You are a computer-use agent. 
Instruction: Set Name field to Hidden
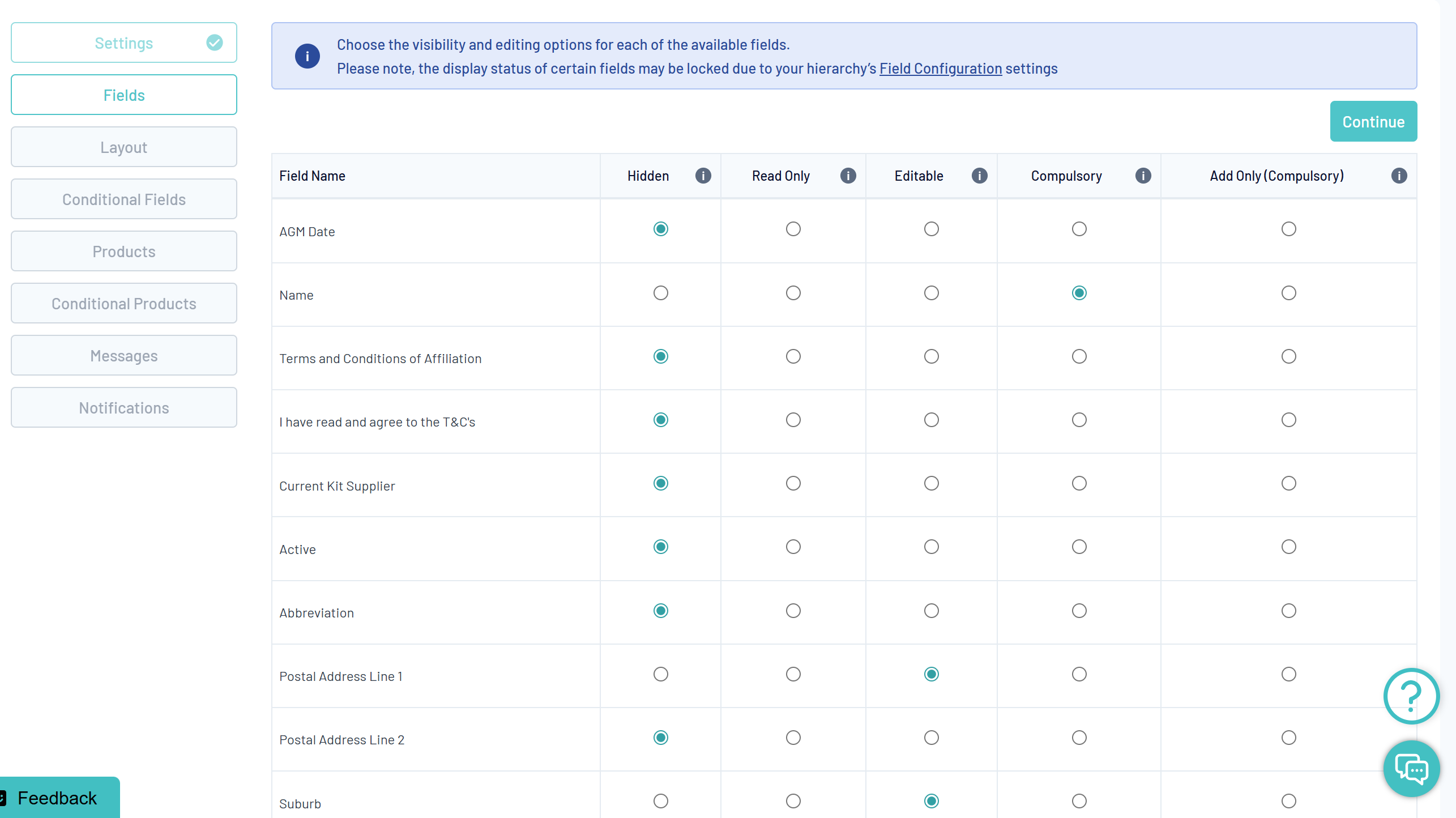tap(660, 293)
